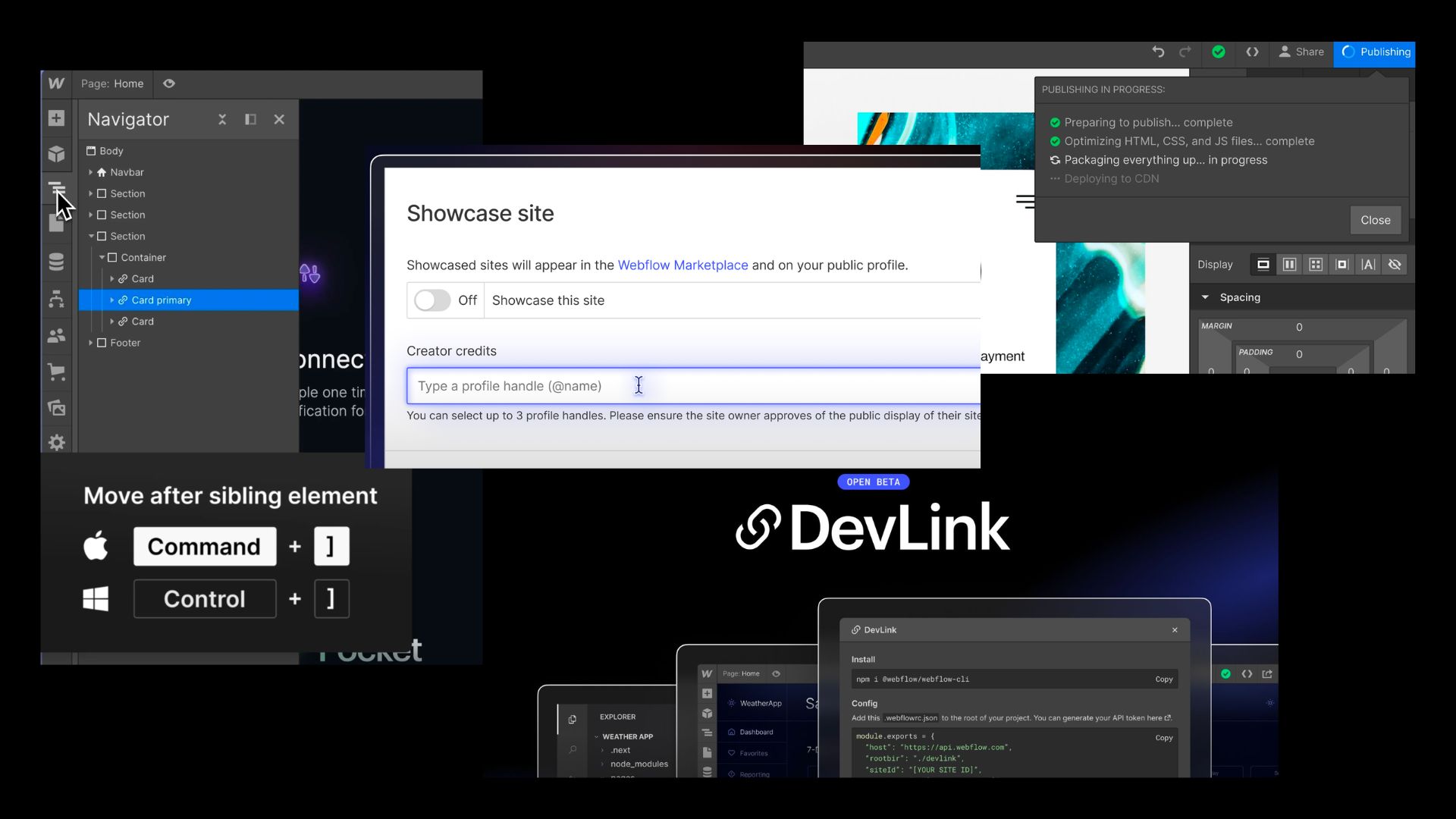Viewport: 1456px width, 819px height.
Task: Toggle the Showcase this site switch
Action: 432,300
